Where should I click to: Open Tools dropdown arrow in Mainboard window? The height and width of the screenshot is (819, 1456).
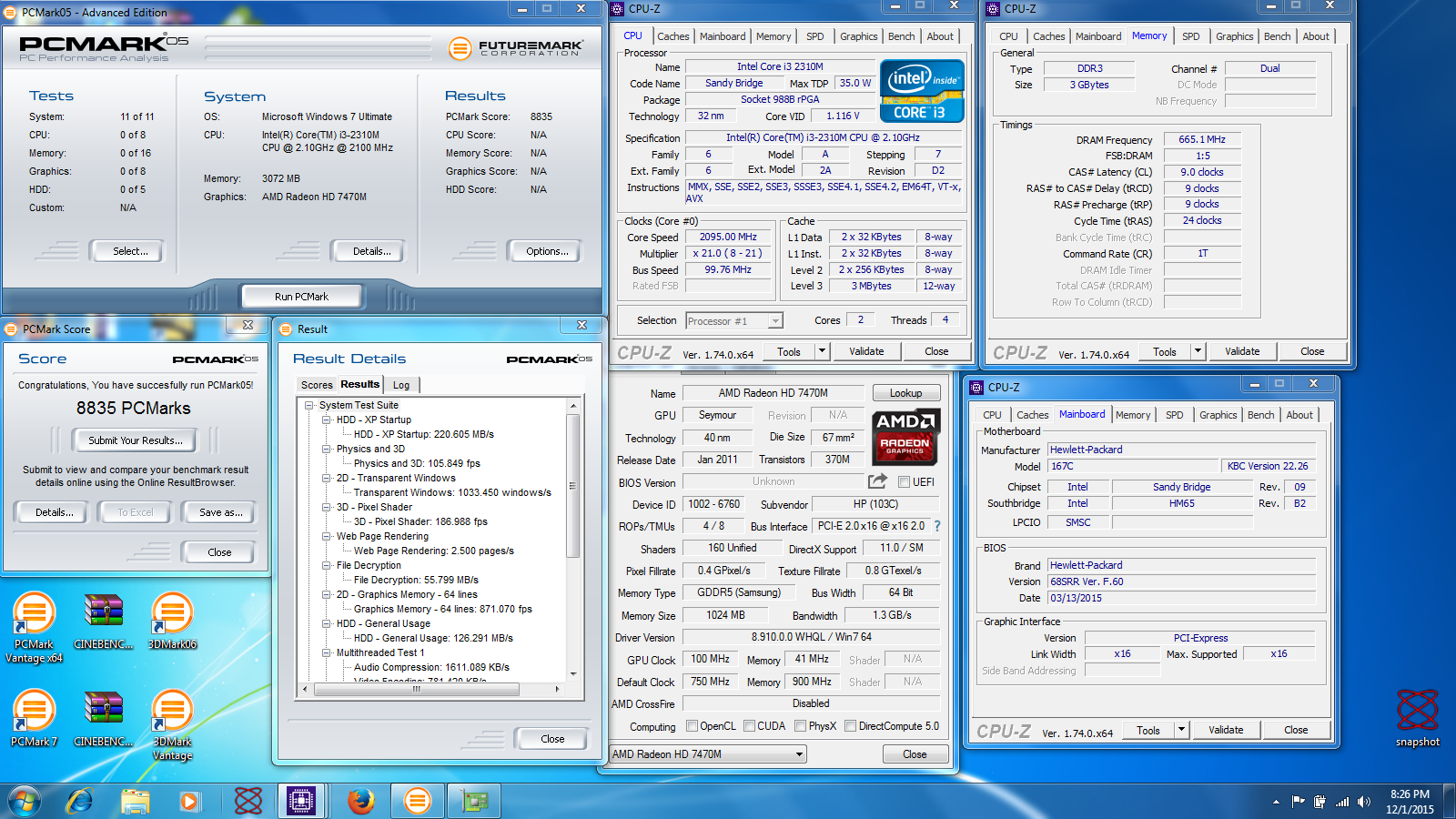1181,730
